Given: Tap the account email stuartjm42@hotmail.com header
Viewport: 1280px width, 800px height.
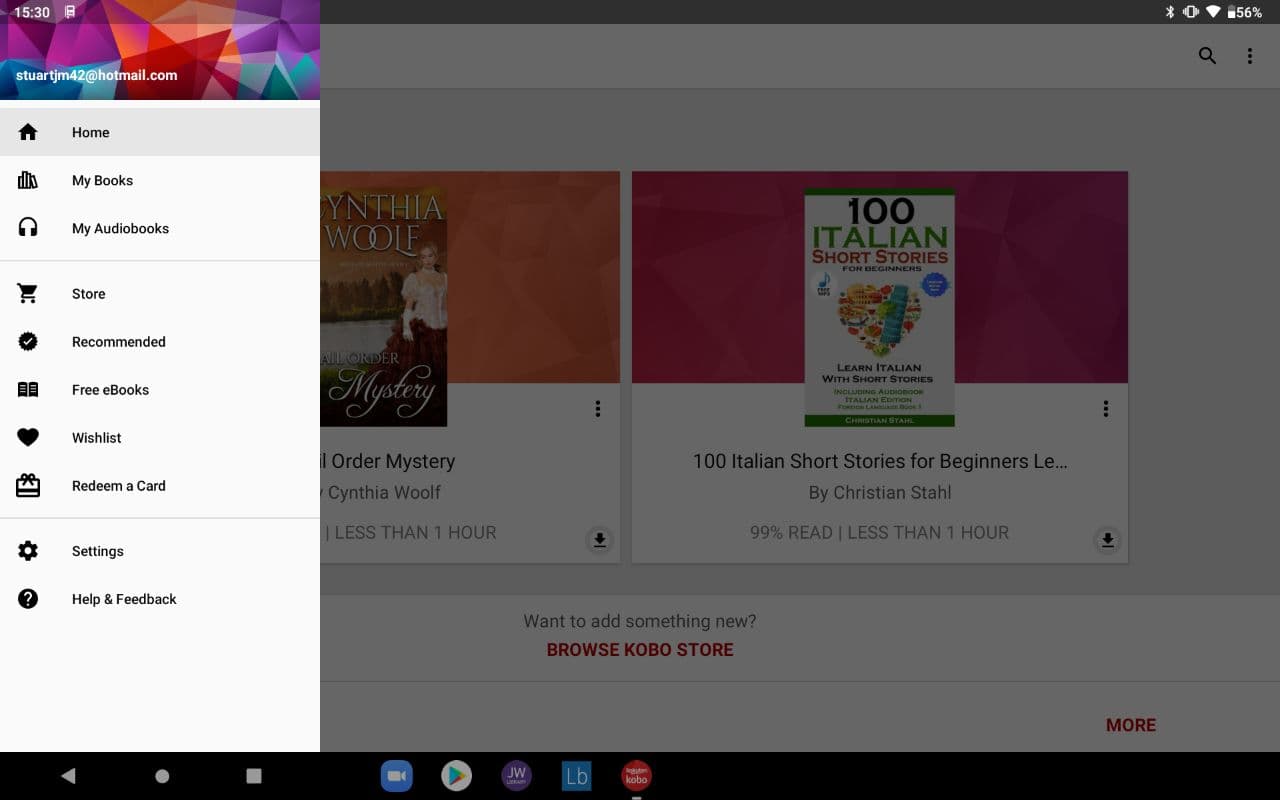Looking at the screenshot, I should point(97,75).
